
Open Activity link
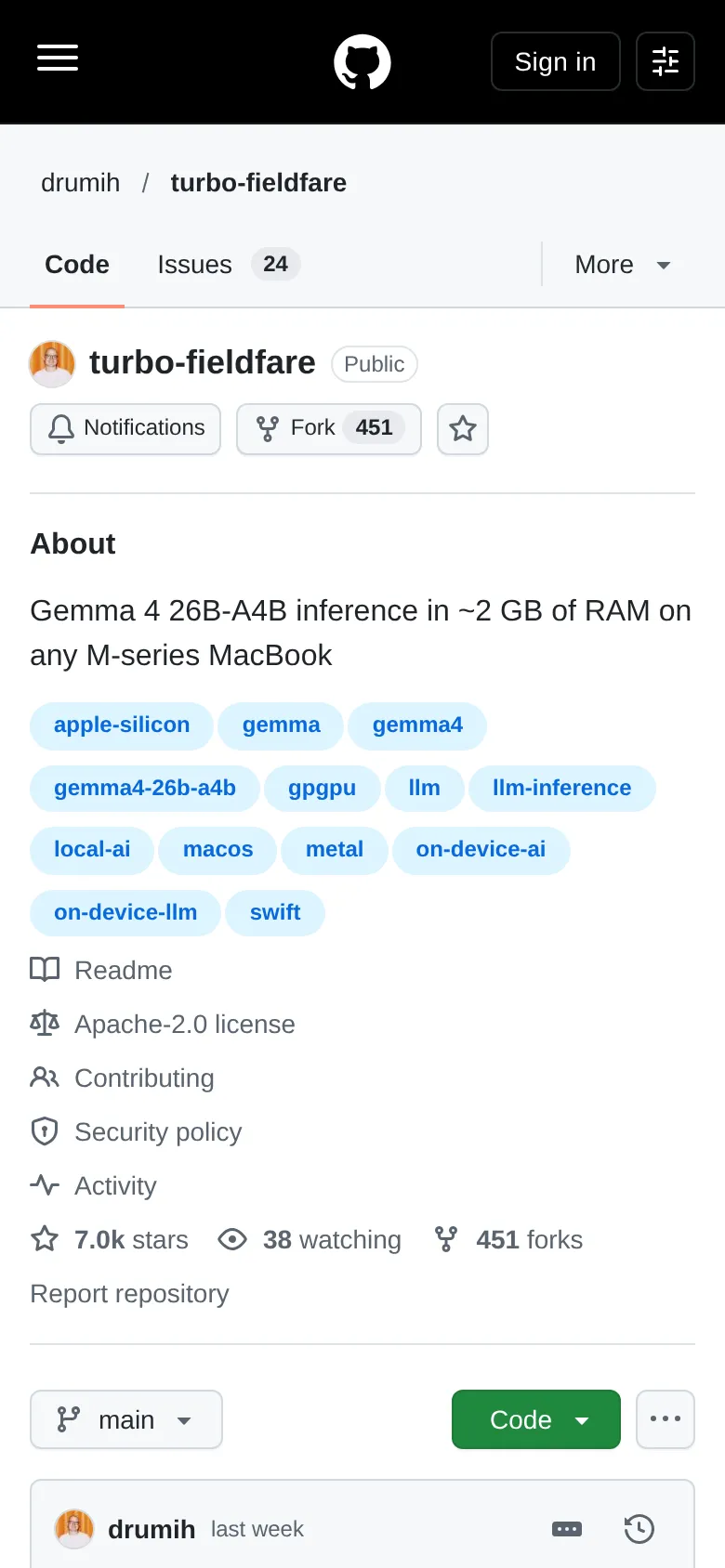click(x=94, y=1186)
